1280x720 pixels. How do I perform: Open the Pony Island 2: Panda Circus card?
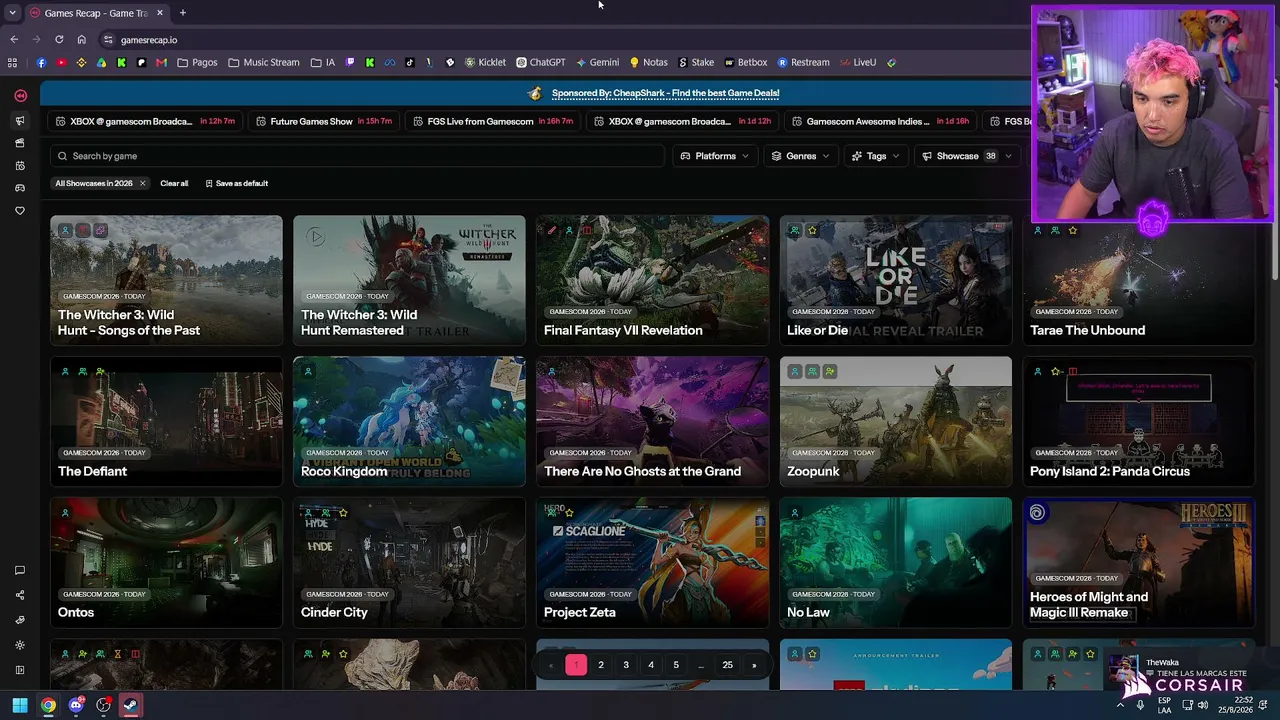[1139, 421]
